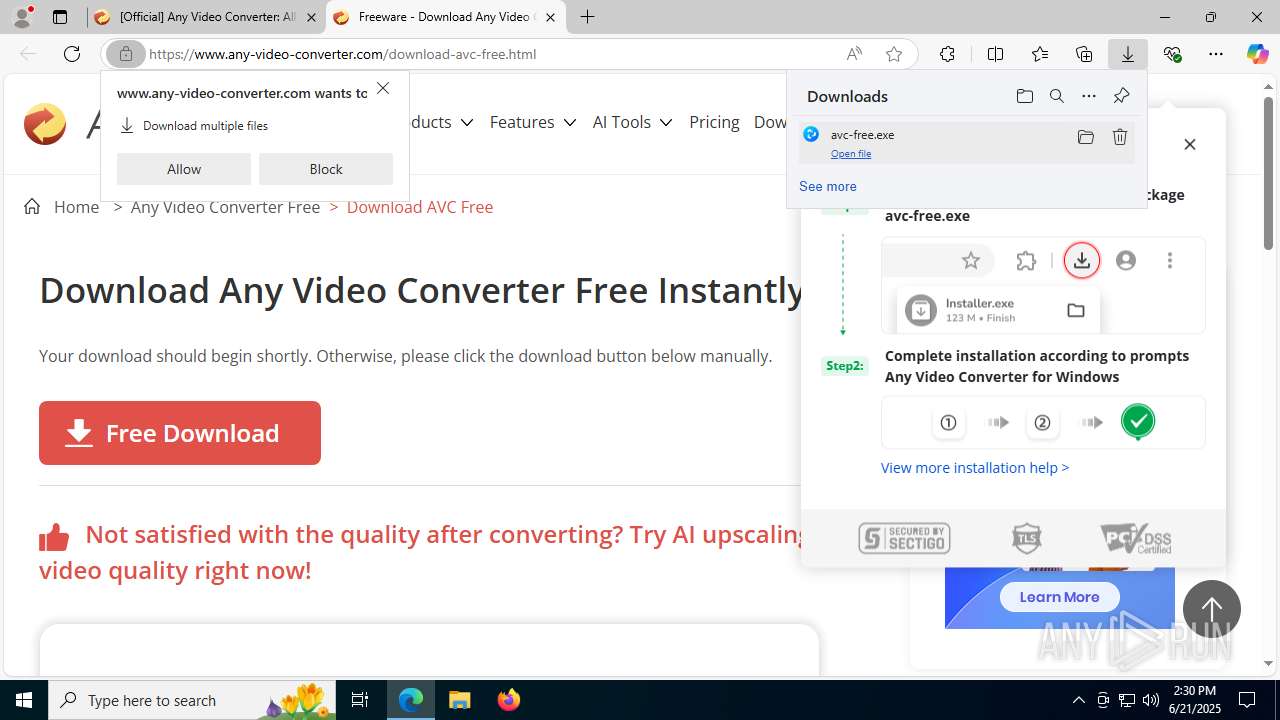Delete avc-free.exe download entry
Viewport: 1280px width, 720px height.
point(1120,137)
